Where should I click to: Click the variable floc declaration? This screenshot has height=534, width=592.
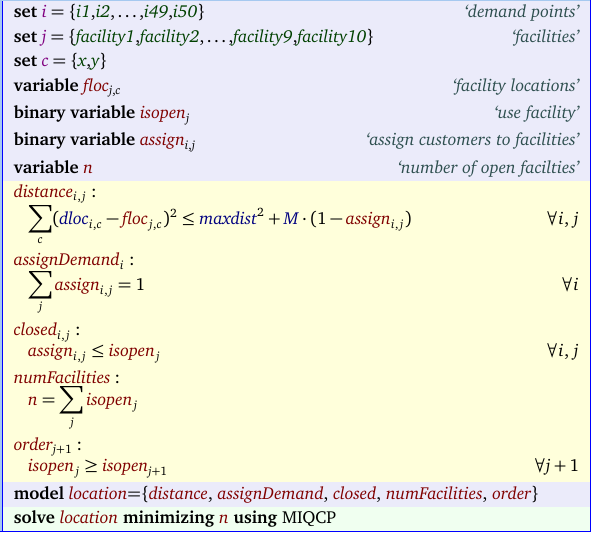67,86
